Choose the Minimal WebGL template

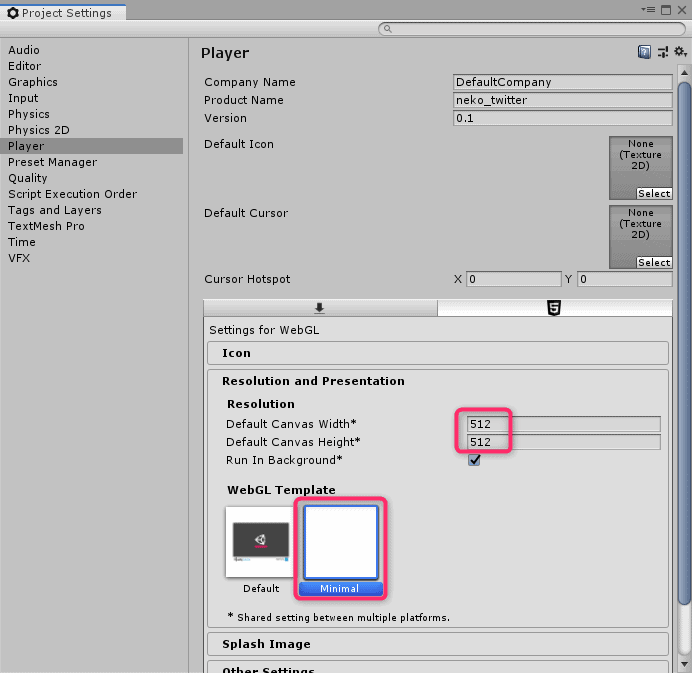click(x=340, y=543)
